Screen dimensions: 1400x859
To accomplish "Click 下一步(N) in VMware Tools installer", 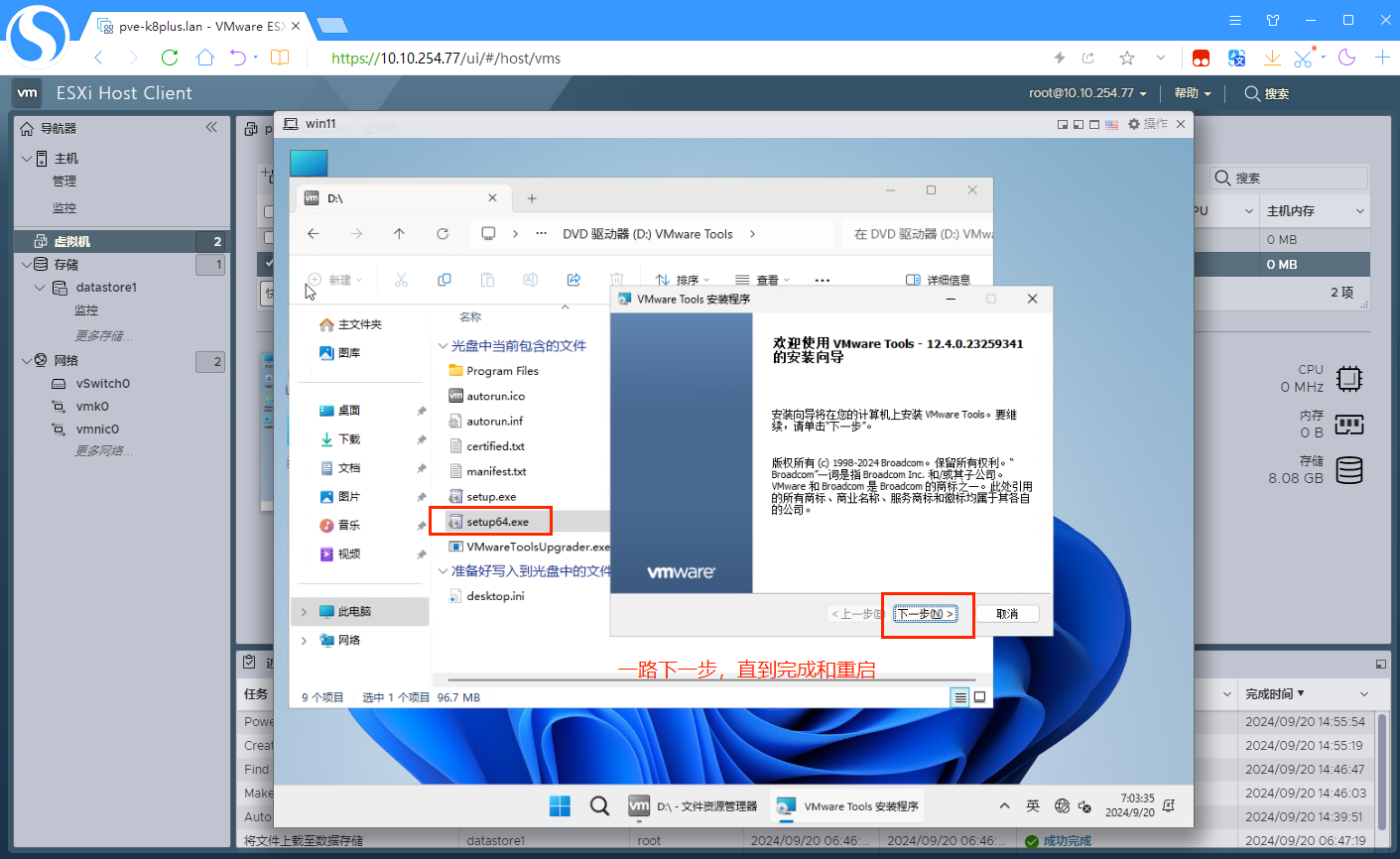I will coord(925,614).
